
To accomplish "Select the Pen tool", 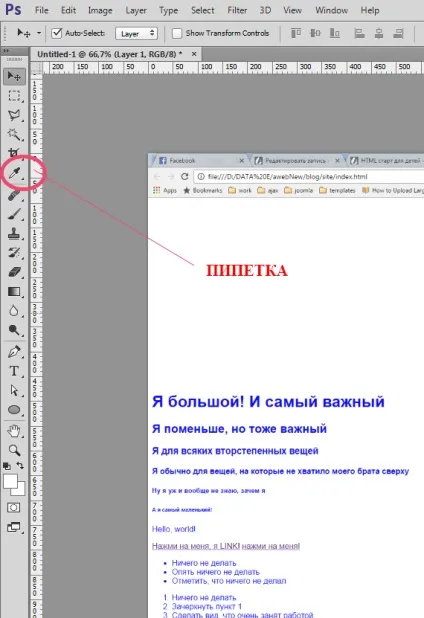I will point(14,352).
